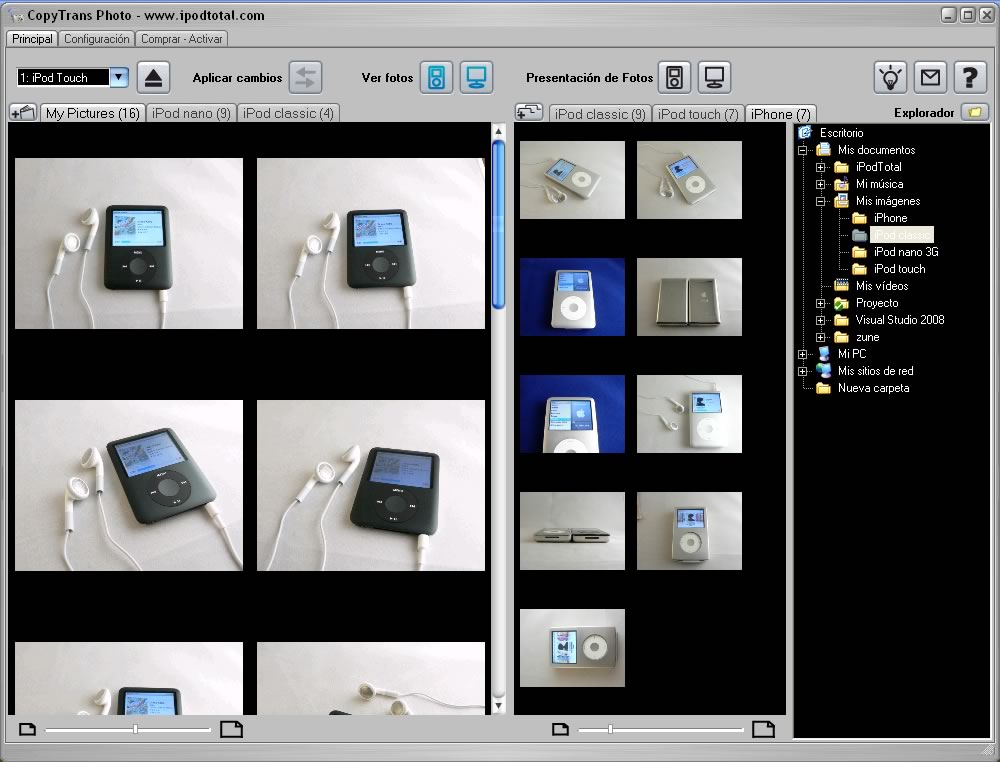Click the Mis sitios de red network icon
Image resolution: width=1000 pixels, height=762 pixels.
pos(823,371)
